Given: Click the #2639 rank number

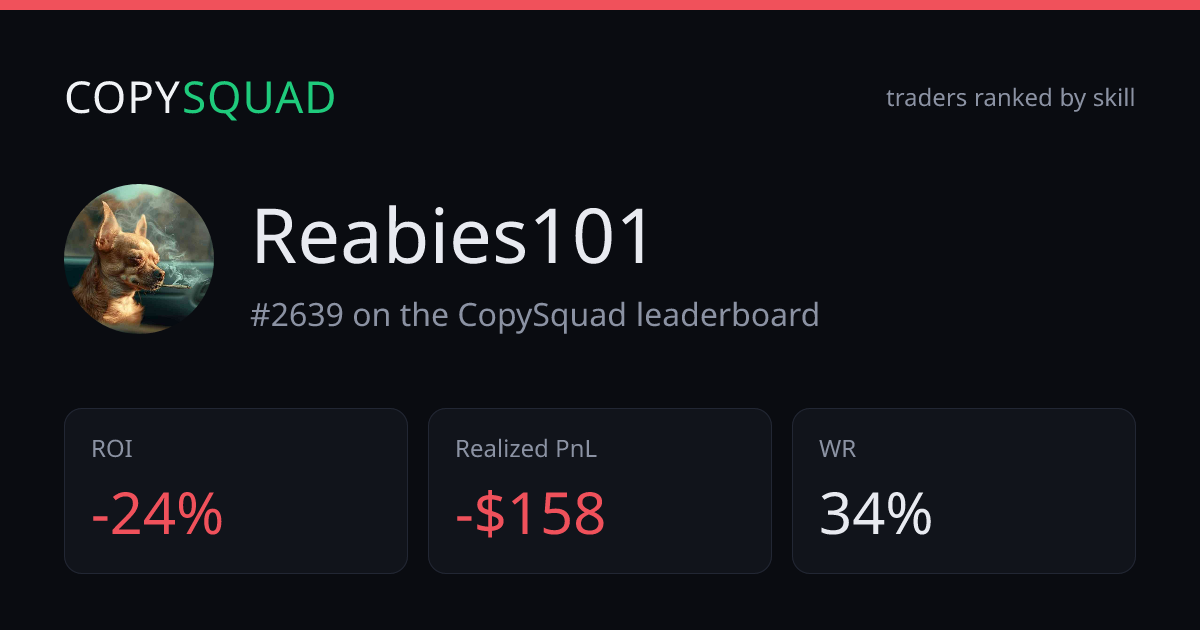Looking at the screenshot, I should tap(297, 315).
